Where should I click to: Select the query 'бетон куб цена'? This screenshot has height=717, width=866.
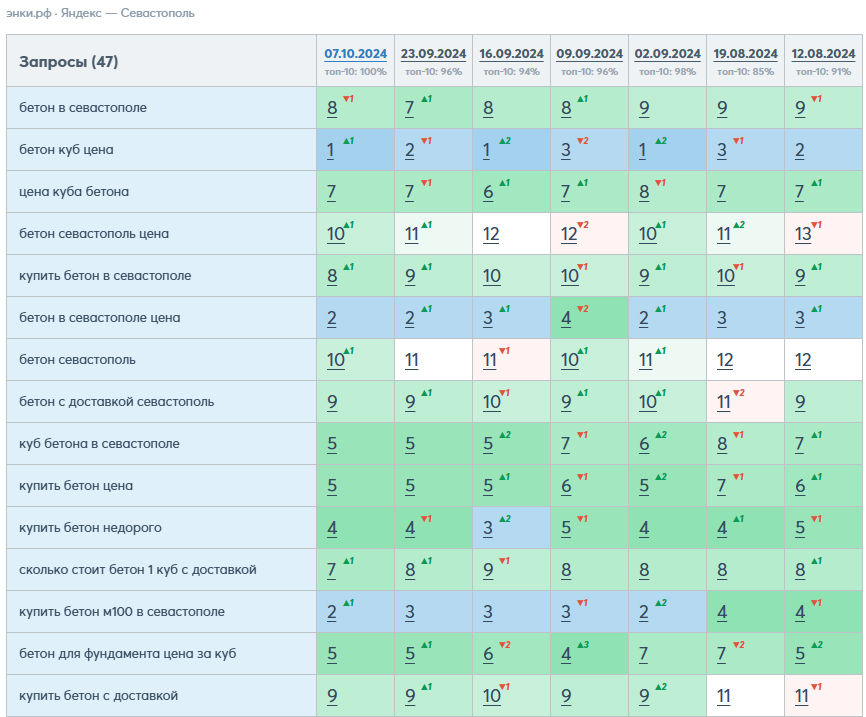66,150
